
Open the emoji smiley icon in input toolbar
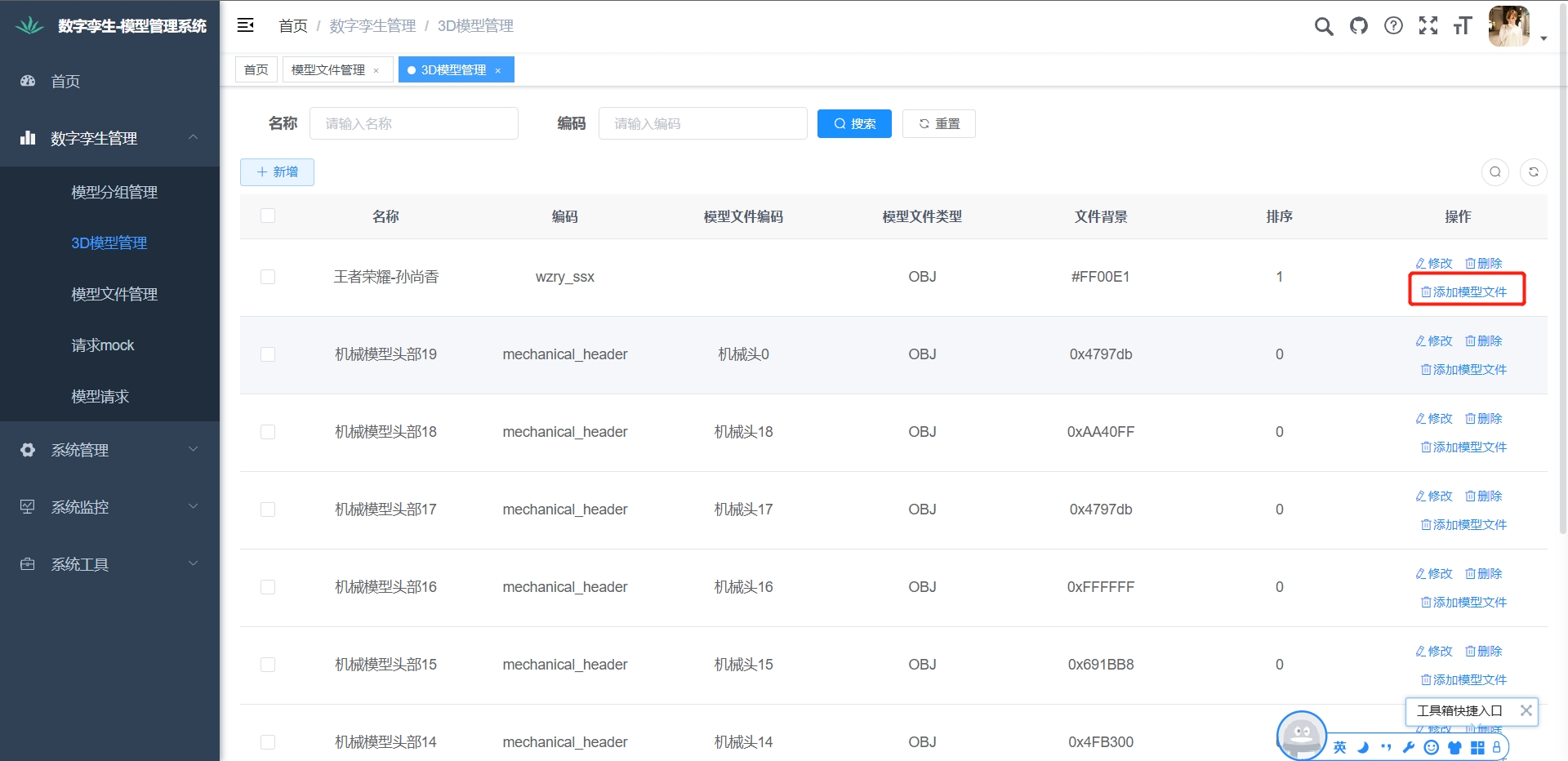[1432, 747]
